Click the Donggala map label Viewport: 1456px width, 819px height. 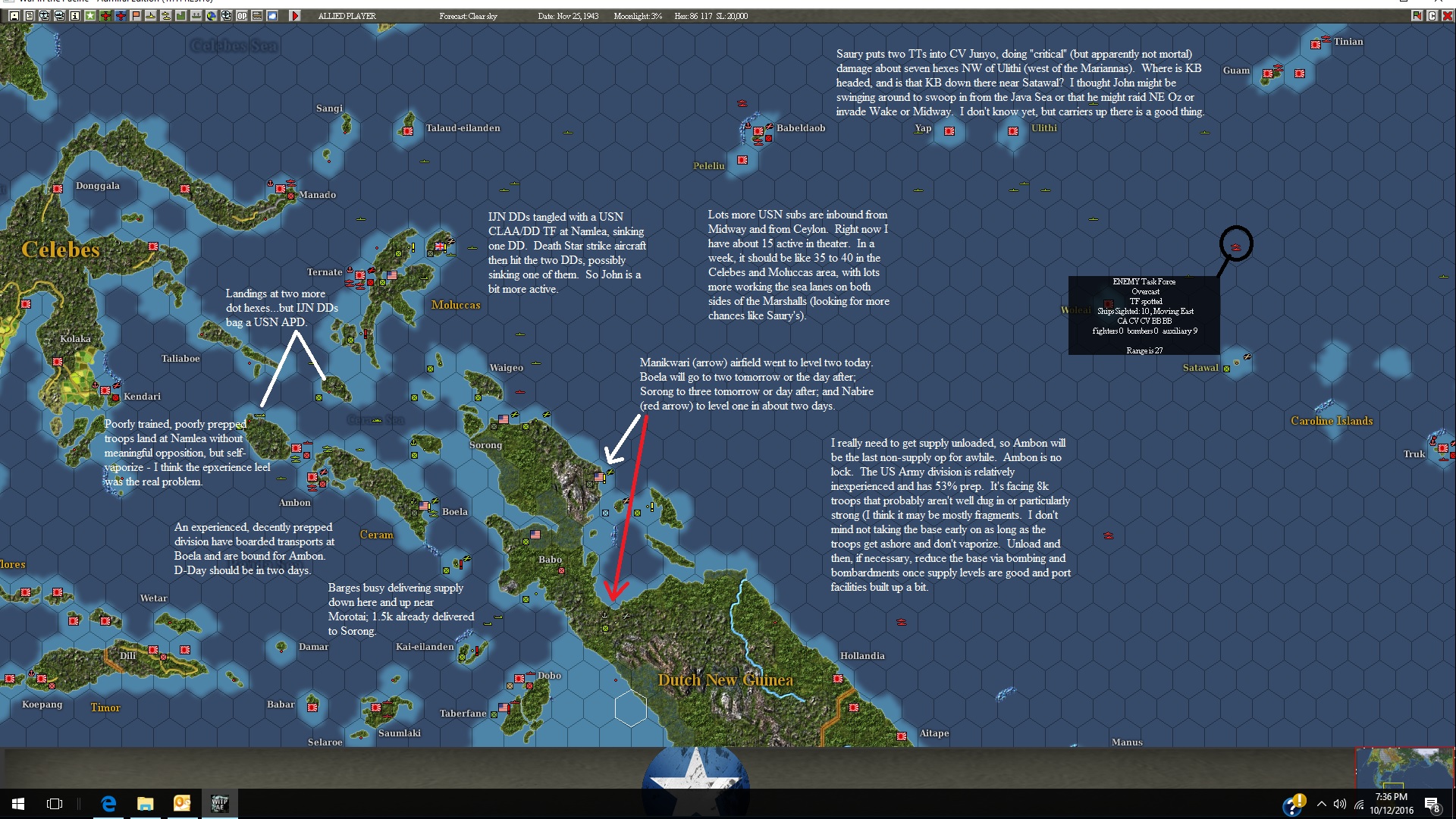click(x=98, y=186)
